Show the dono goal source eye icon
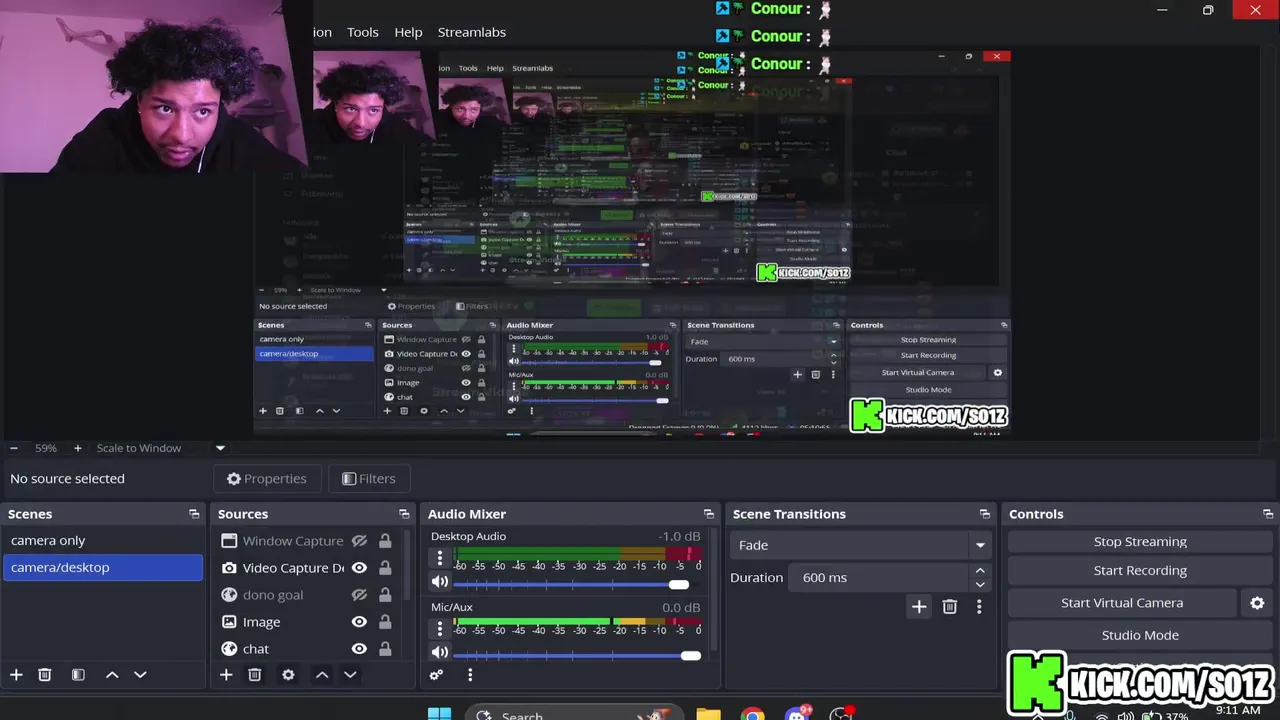Screen dimensions: 1280x720 pyautogui.click(x=359, y=595)
